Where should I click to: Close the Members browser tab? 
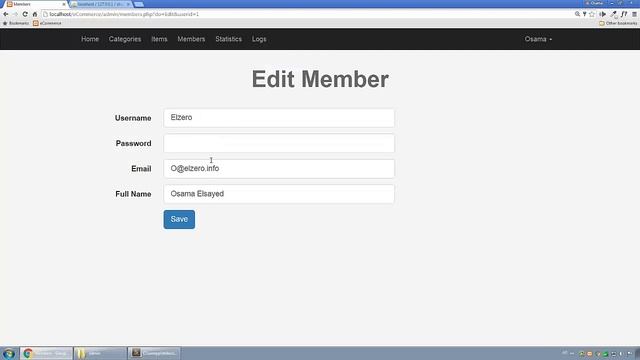[64, 4]
